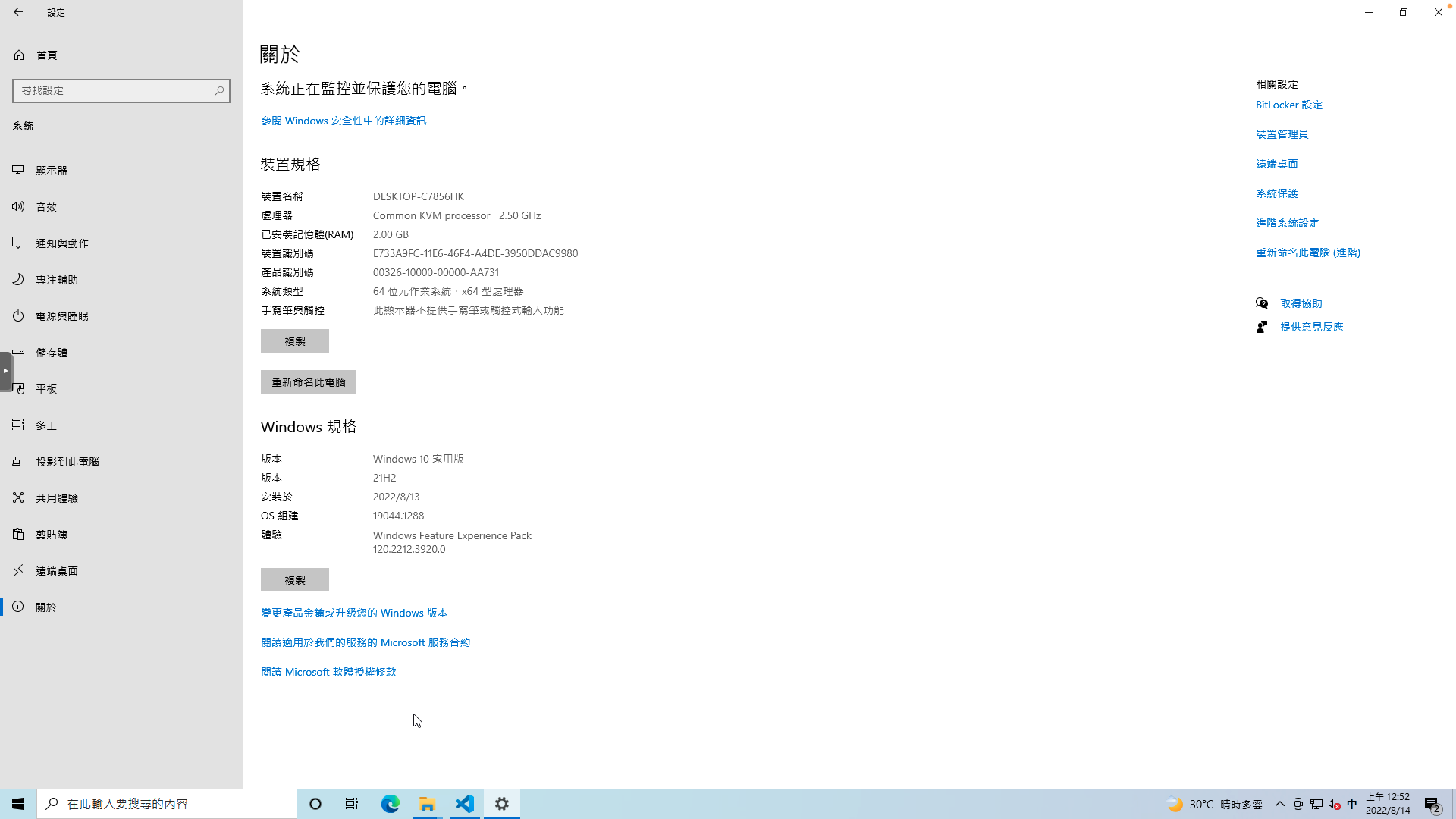Click the Settings gear in taskbar
Image resolution: width=1456 pixels, height=819 pixels.
click(501, 804)
